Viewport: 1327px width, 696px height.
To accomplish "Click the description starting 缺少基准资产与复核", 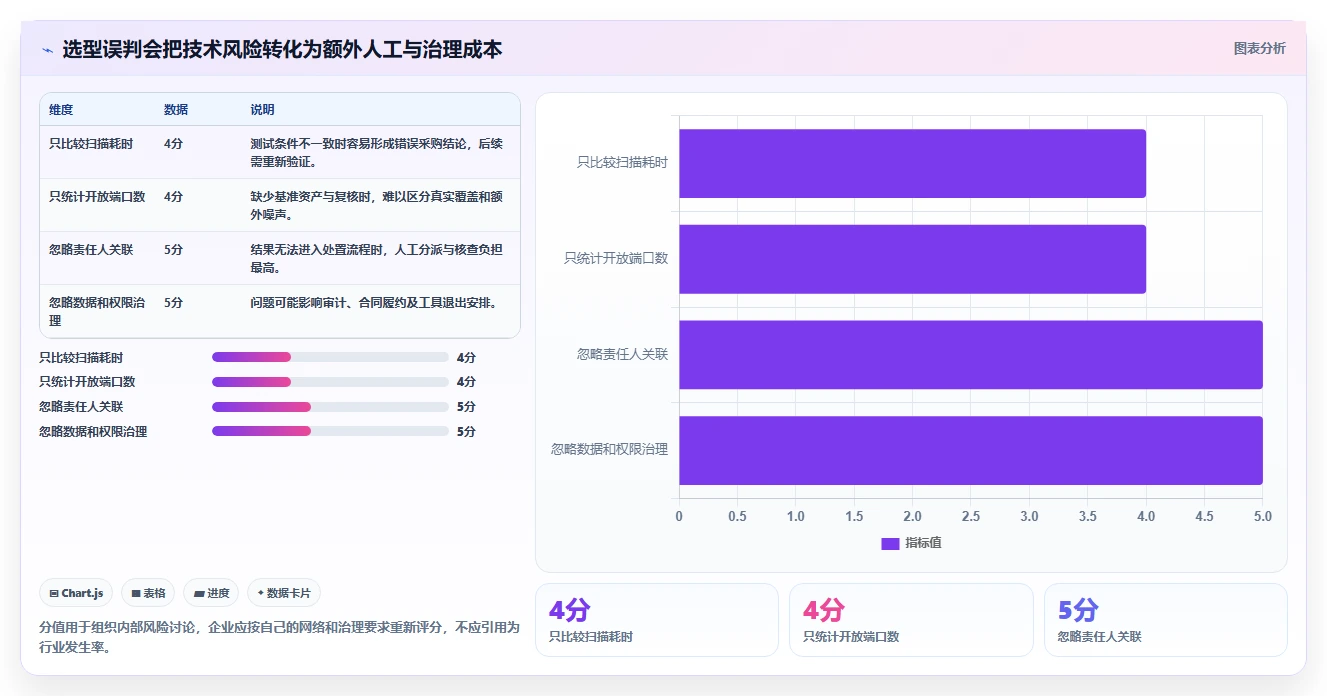I will [x=377, y=205].
